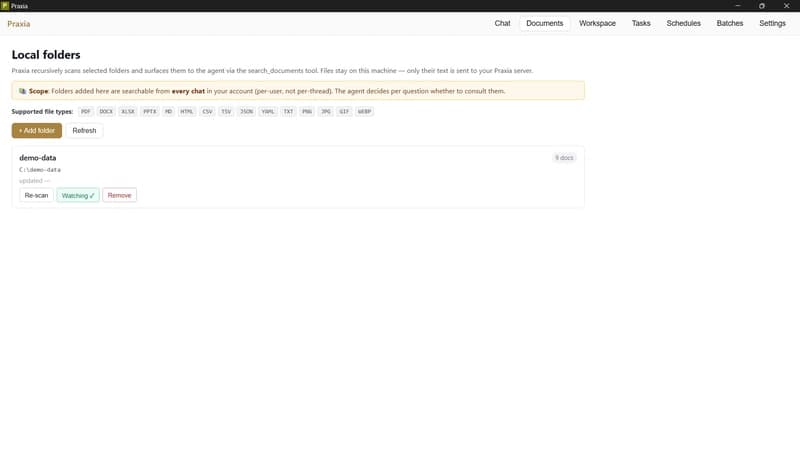800x450 pixels.
Task: Click the TSV file type badge
Action: click(226, 112)
